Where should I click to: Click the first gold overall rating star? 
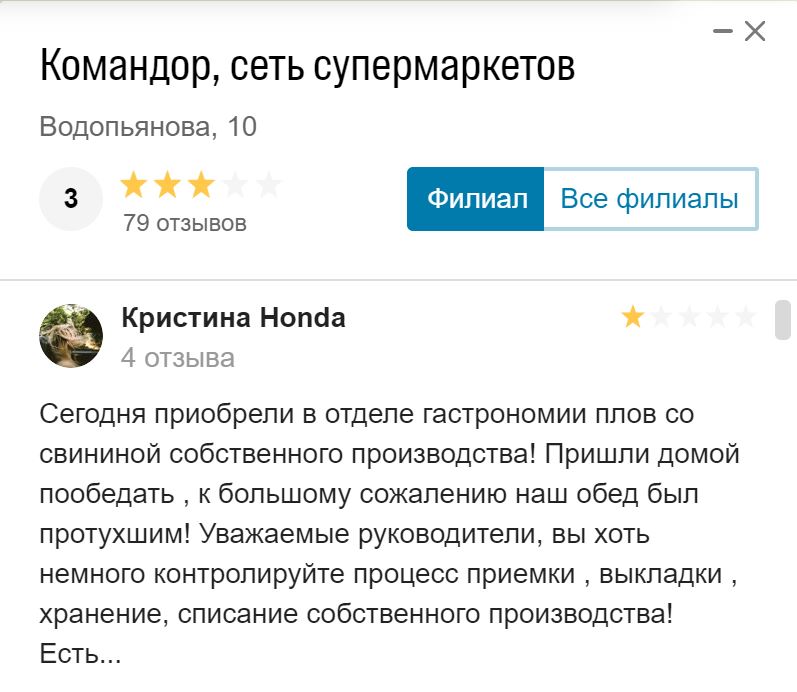(x=134, y=185)
